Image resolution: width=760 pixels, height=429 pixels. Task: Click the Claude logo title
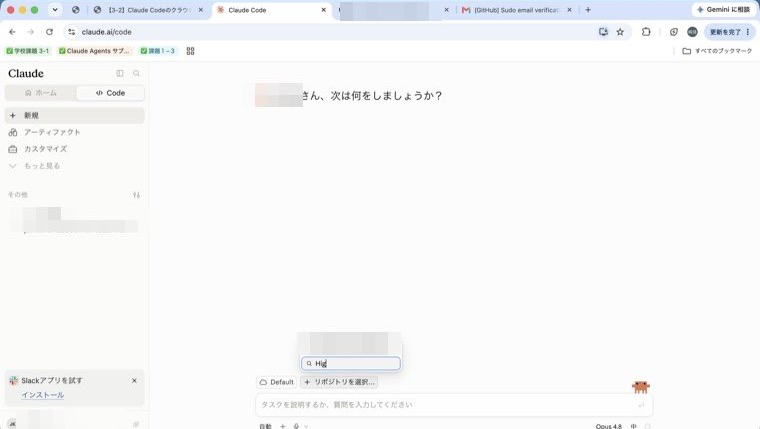coord(26,73)
